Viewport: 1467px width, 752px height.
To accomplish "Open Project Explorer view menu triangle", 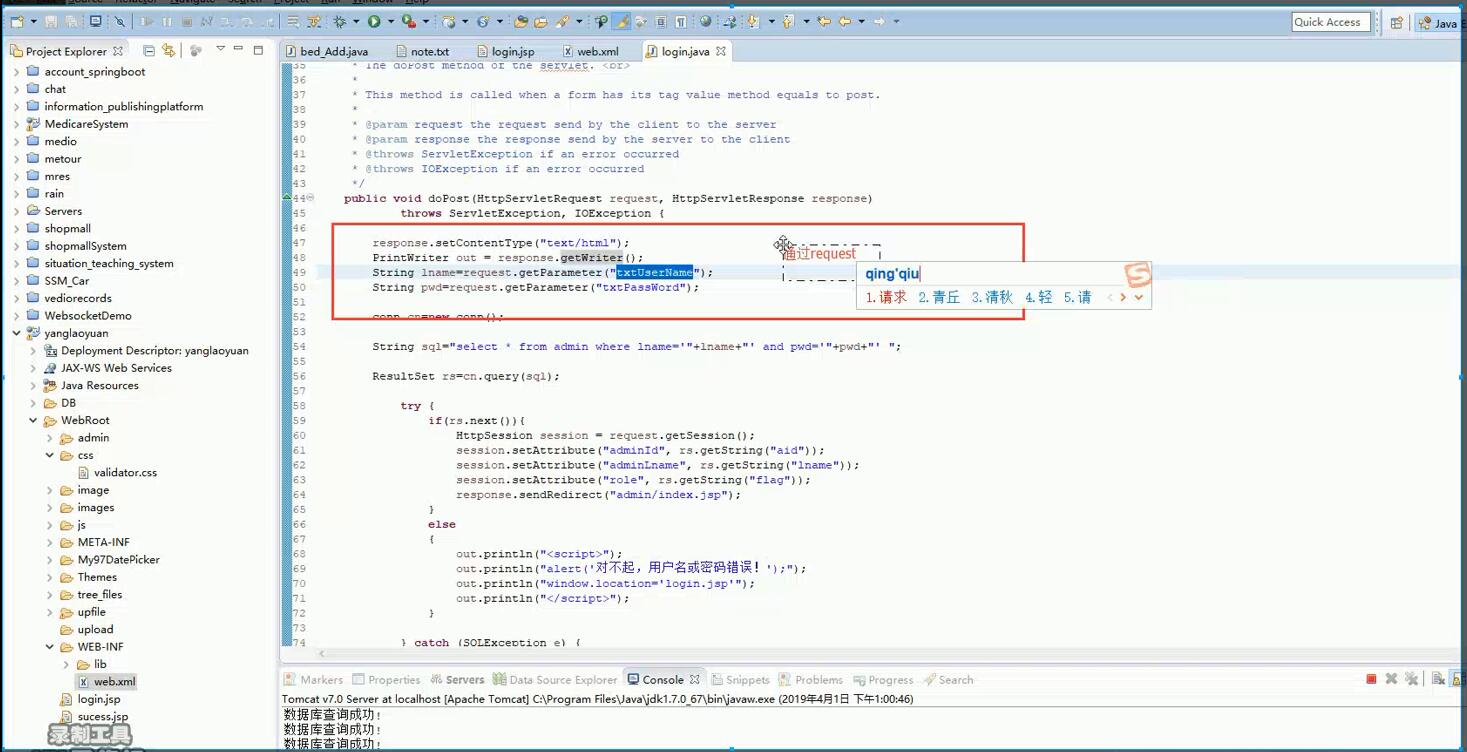I will click(220, 49).
